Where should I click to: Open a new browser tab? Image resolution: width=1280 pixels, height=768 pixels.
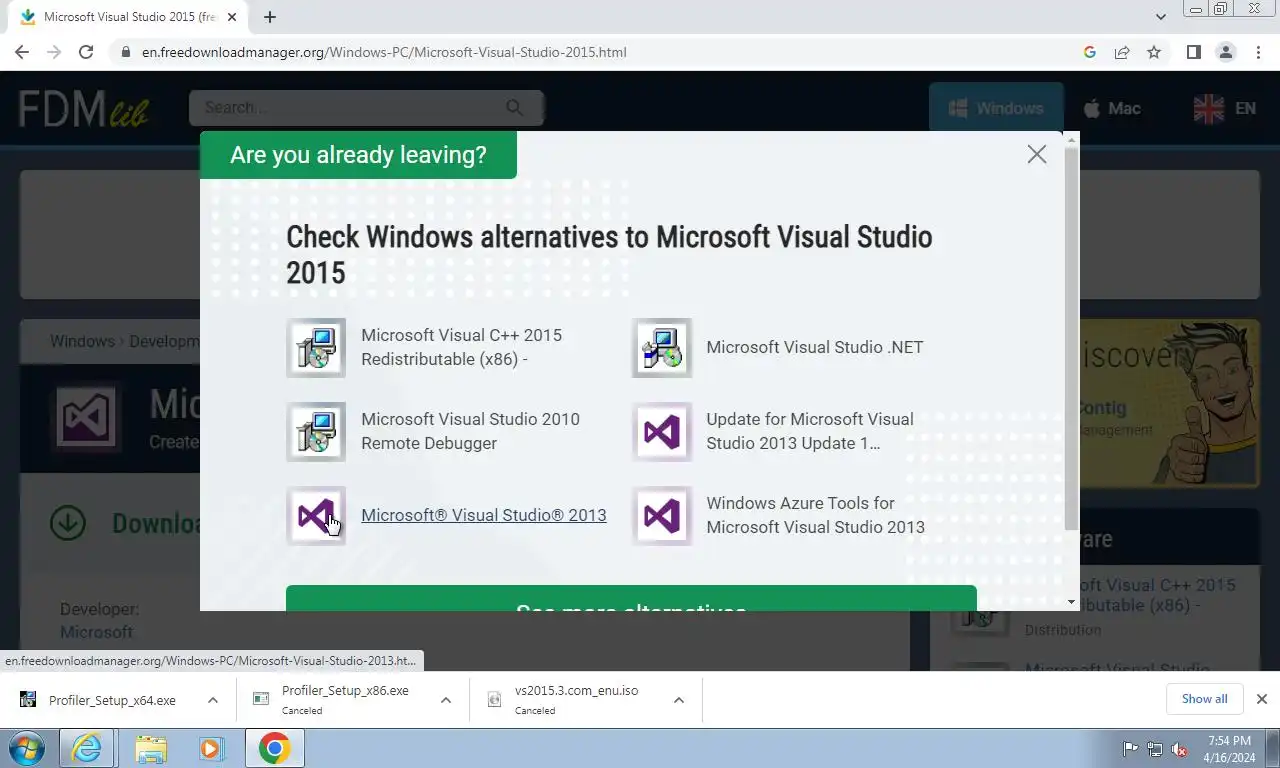[270, 17]
